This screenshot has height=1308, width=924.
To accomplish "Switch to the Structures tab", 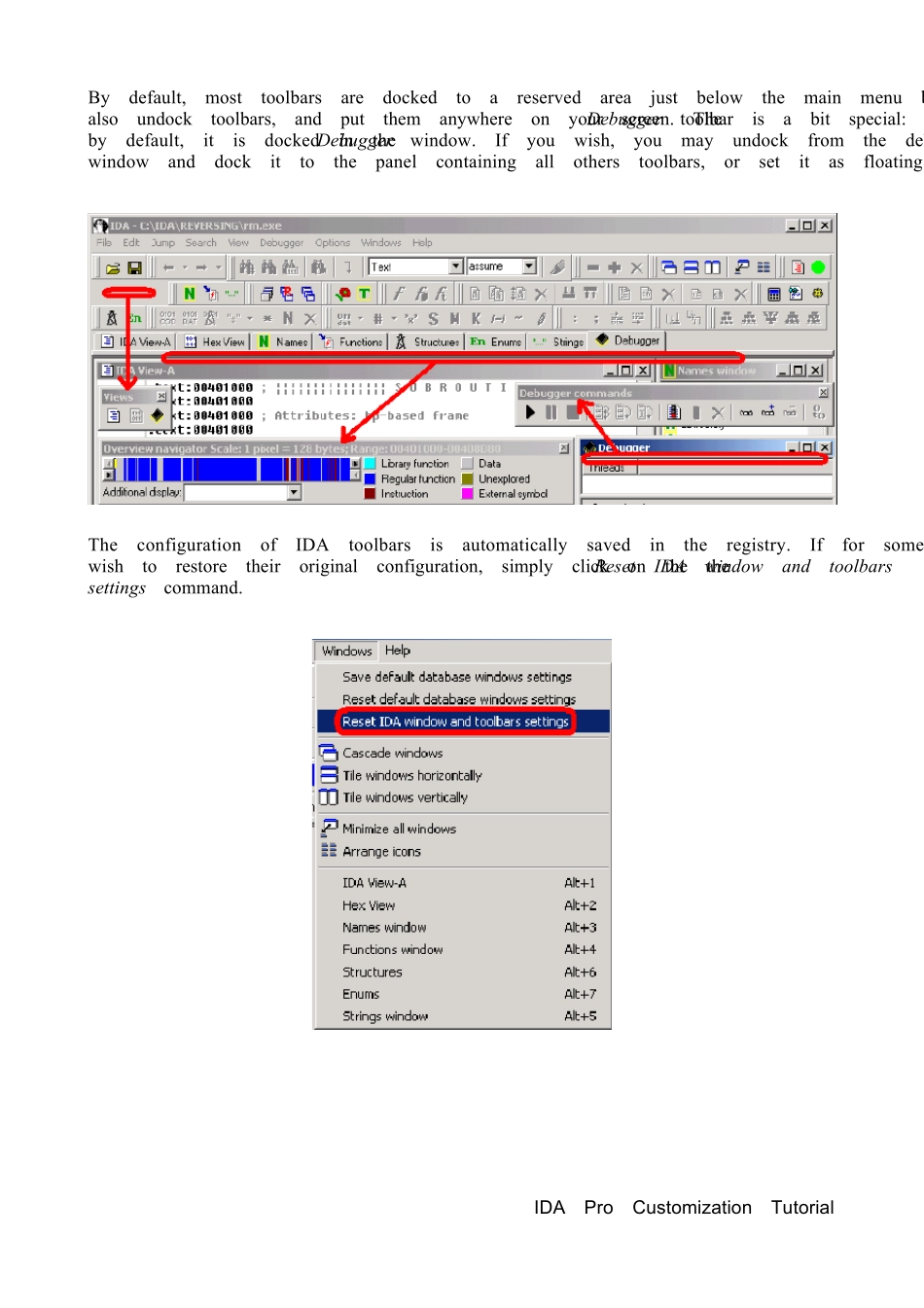I will pyautogui.click(x=427, y=342).
